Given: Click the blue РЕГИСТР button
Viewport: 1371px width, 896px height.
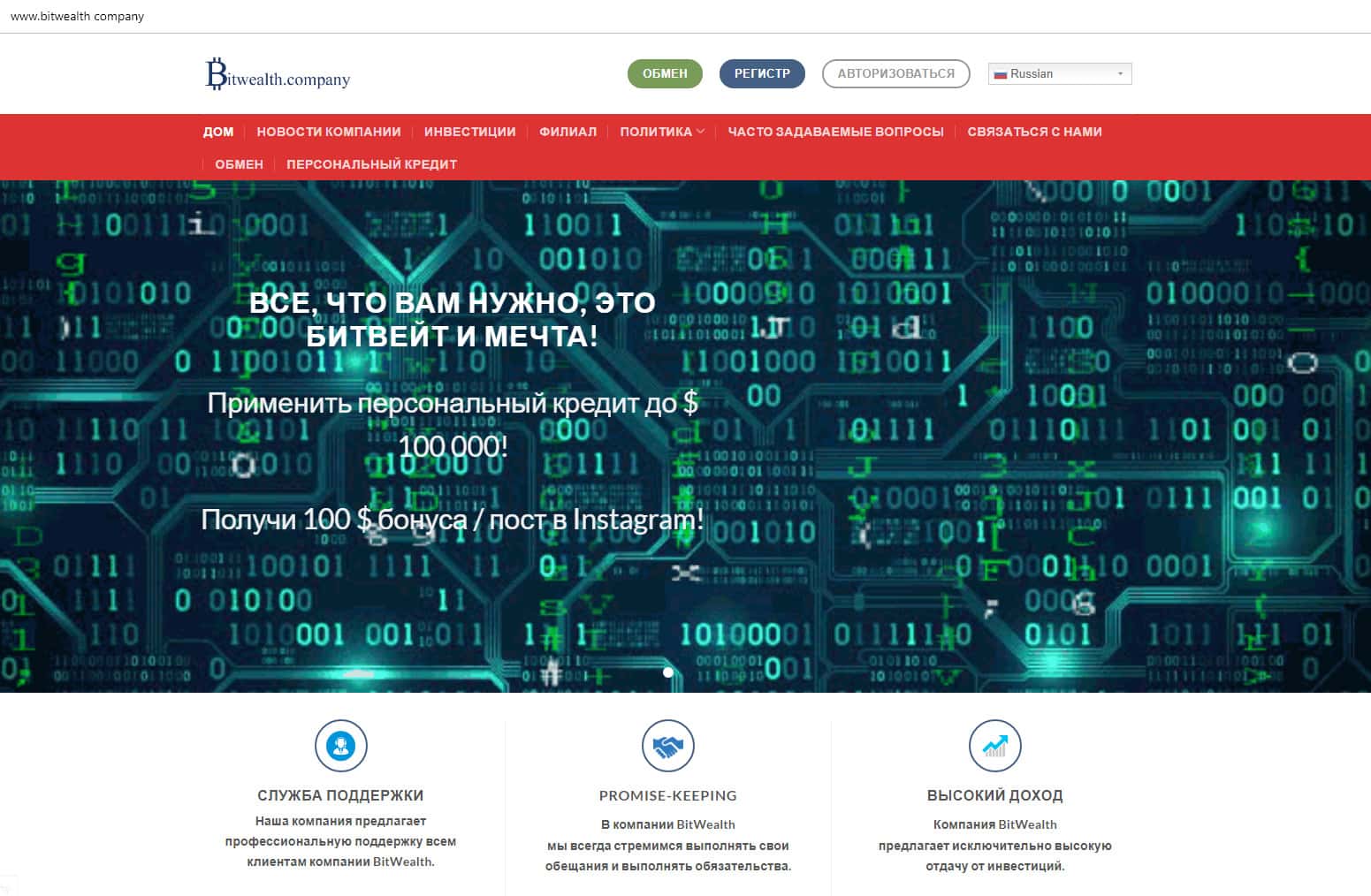Looking at the screenshot, I should tap(762, 73).
